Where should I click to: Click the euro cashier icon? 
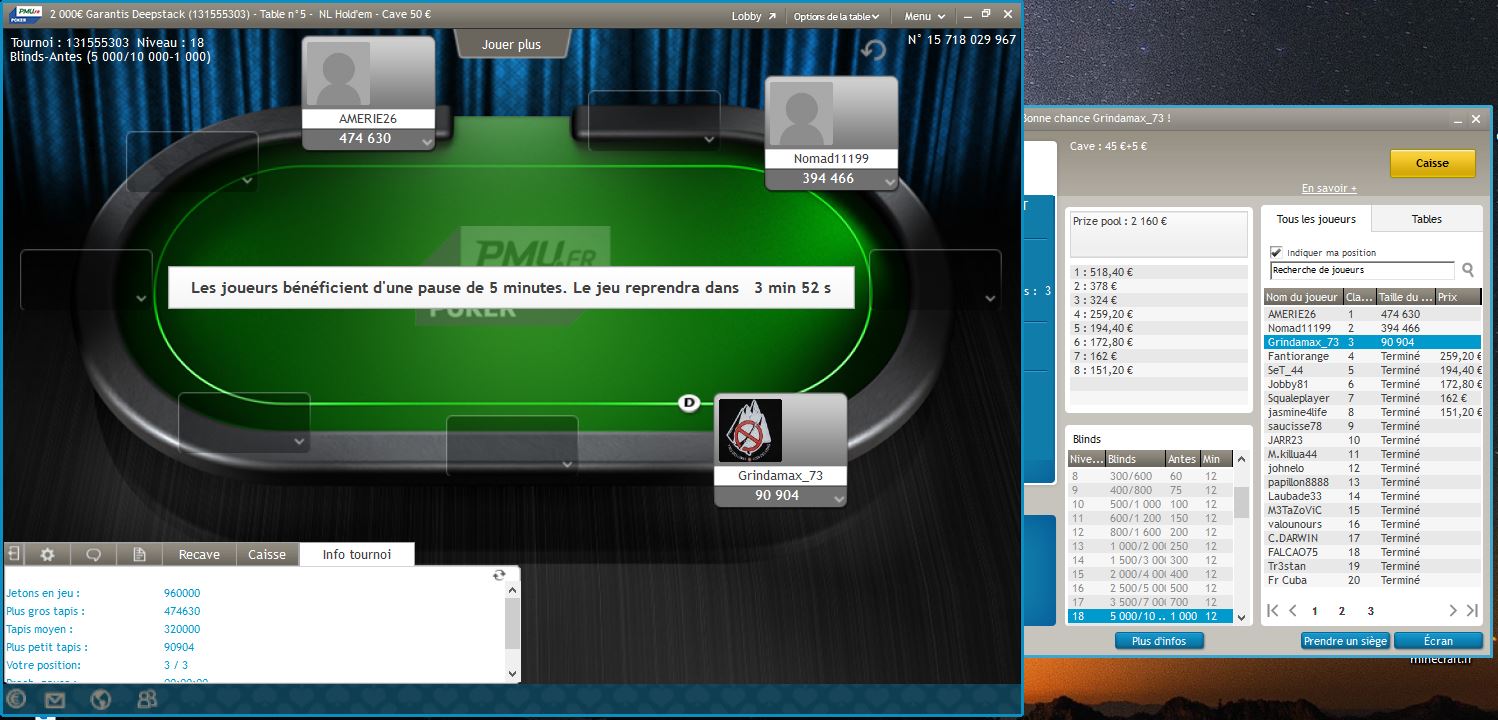coord(16,699)
